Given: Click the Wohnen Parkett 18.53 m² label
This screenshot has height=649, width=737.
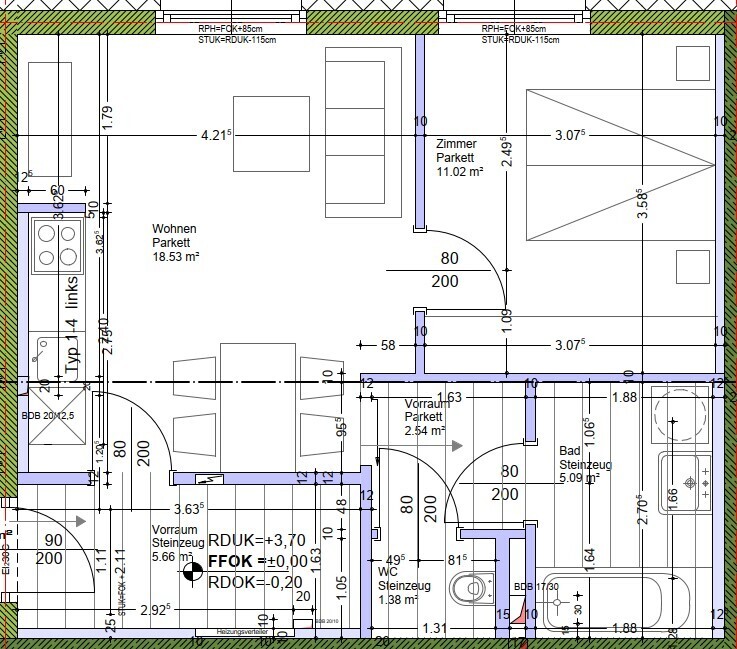Looking at the screenshot, I should [175, 242].
